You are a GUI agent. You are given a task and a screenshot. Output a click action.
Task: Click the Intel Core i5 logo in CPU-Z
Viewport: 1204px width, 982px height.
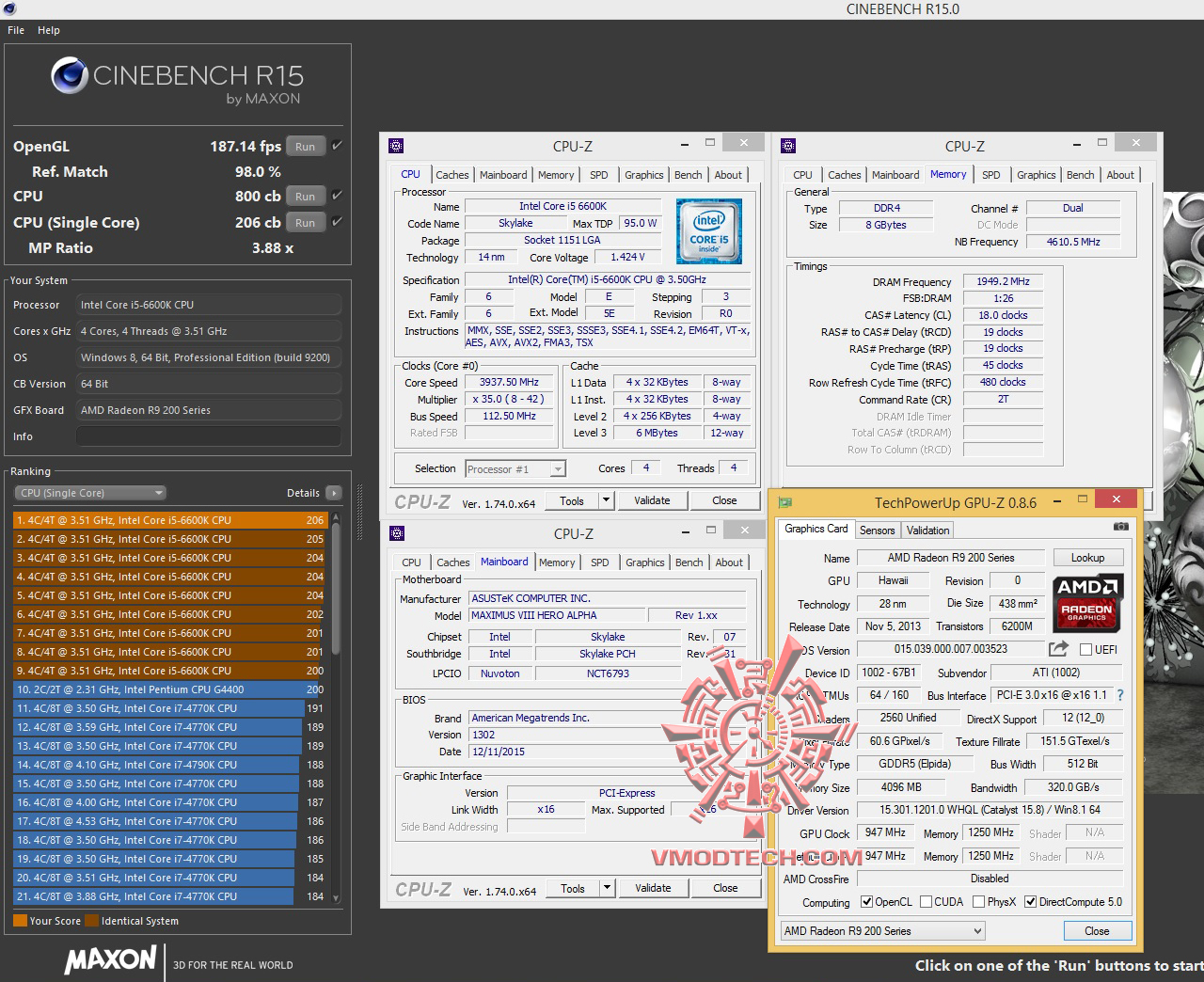(x=709, y=230)
